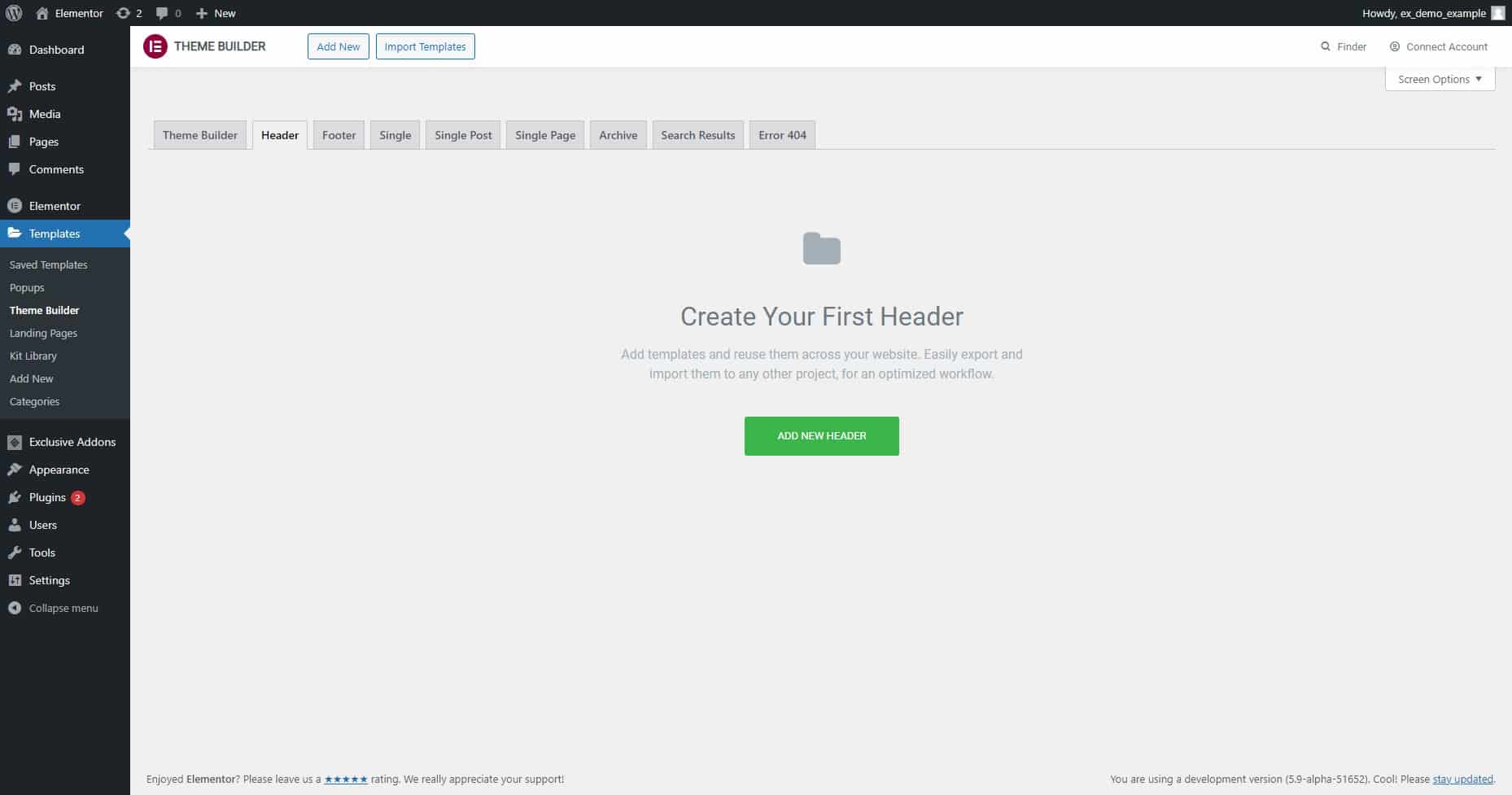Open Landing Pages submenu item
Screen dimensions: 1512x795
44,333
